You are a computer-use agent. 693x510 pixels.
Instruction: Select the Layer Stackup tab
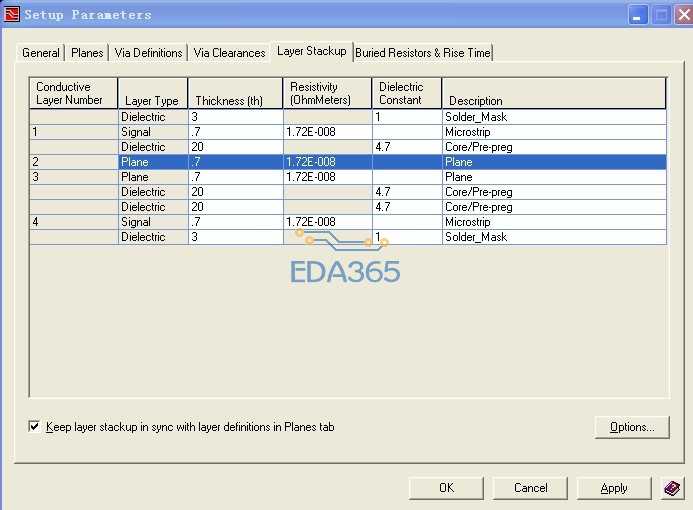click(x=312, y=51)
